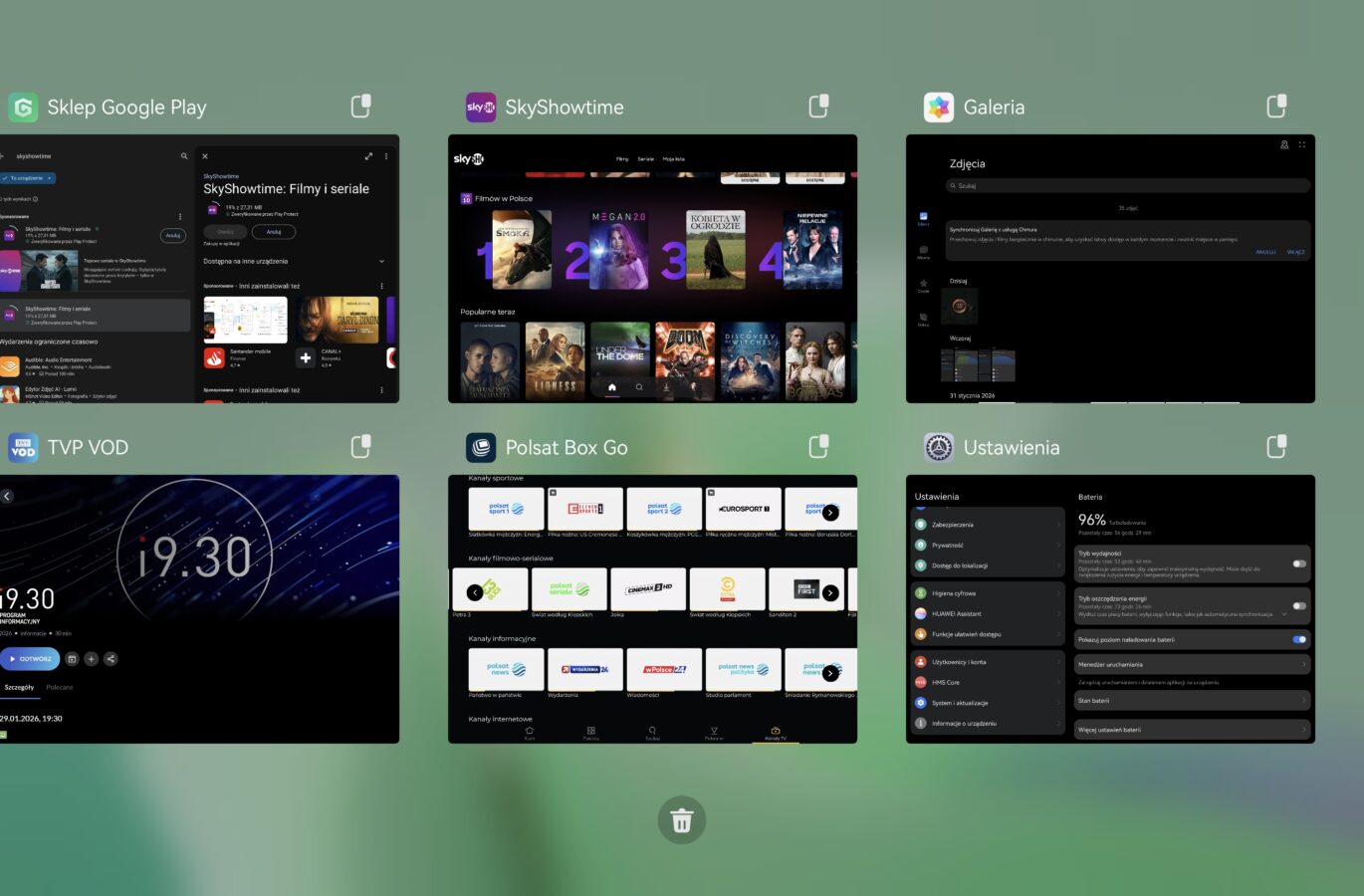Click the Ustawienia gear app icon

click(938, 448)
